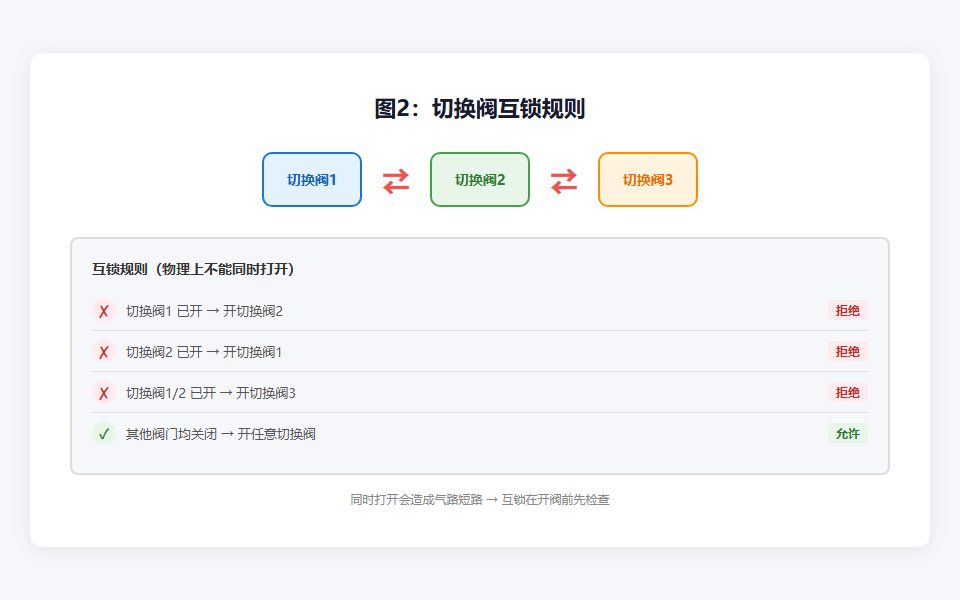Click the 拒绝 badge in the 切换阀1/2 已开 → 开切换阀3 row
960x600 pixels.
point(847,392)
